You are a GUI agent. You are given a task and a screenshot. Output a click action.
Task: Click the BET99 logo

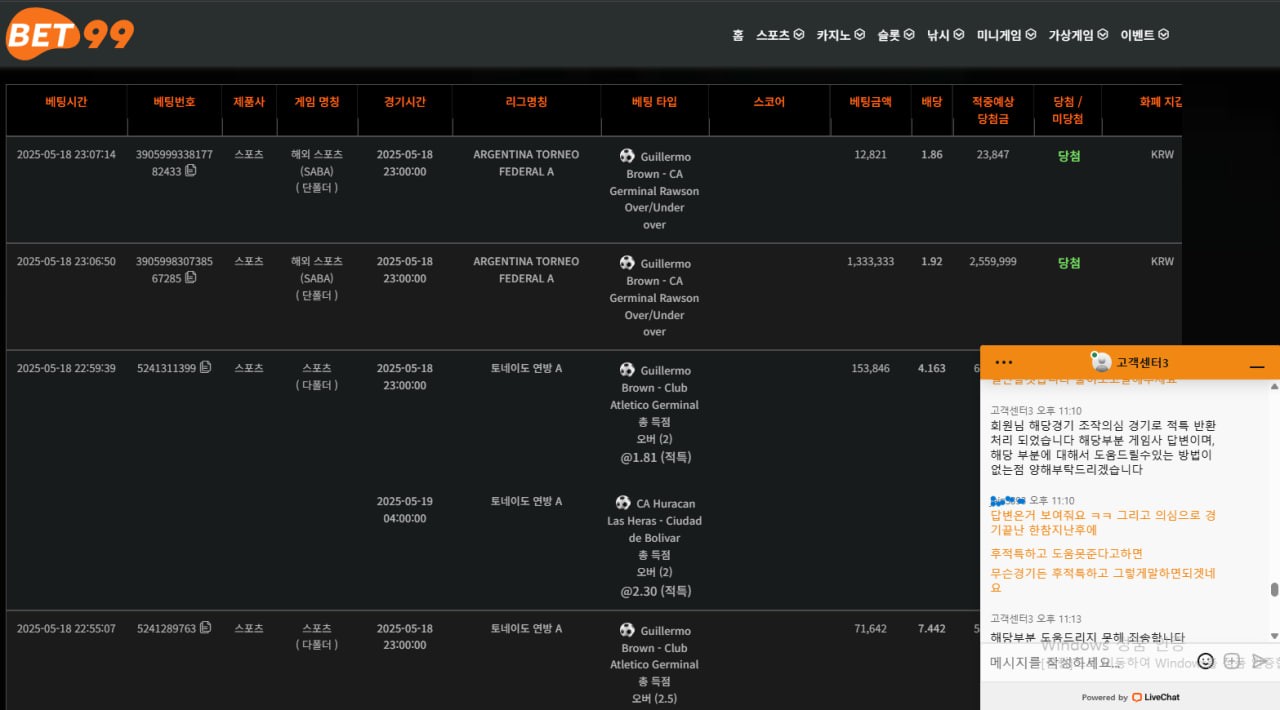[70, 34]
